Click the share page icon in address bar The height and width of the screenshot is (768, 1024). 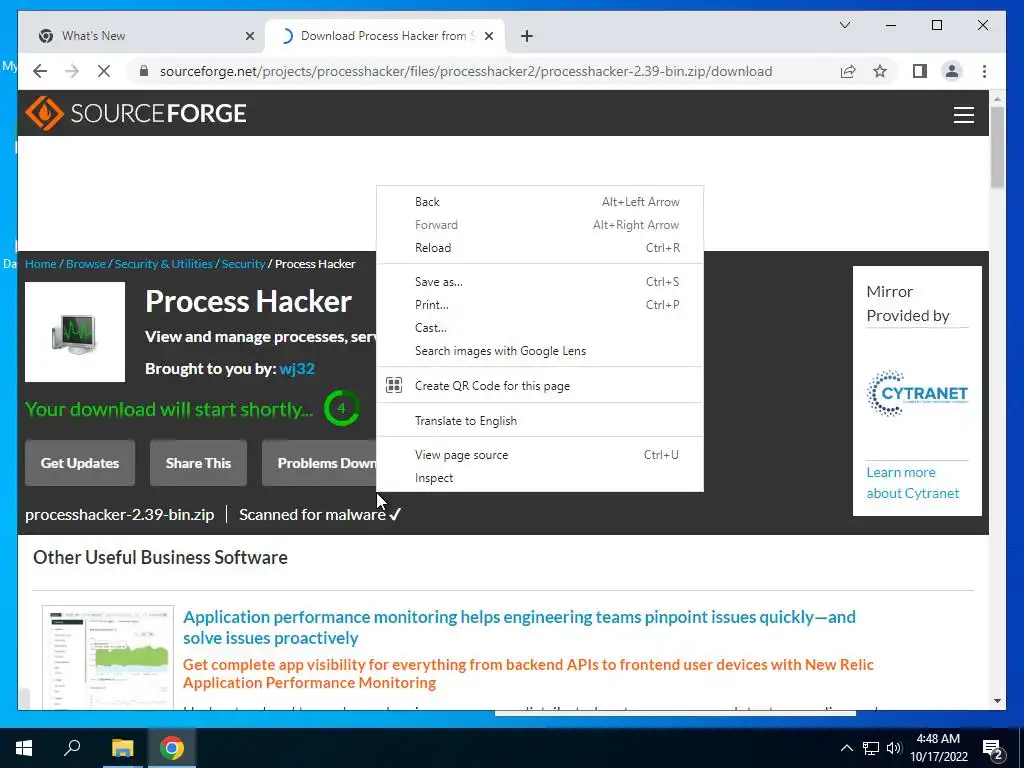[x=848, y=71]
